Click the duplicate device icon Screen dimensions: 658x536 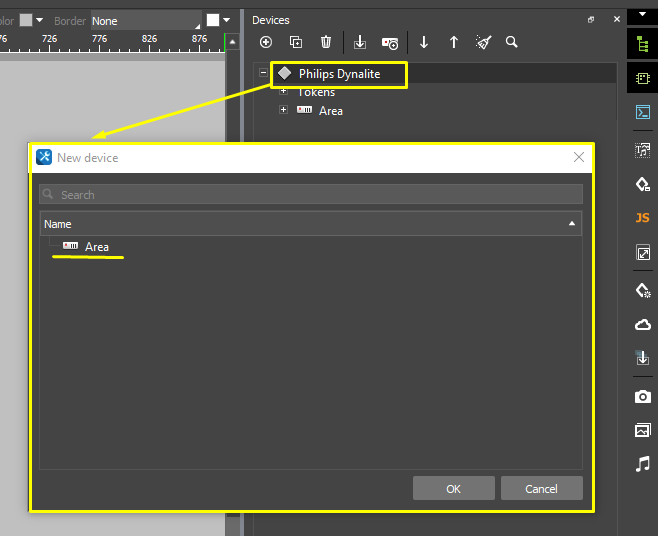coord(296,42)
